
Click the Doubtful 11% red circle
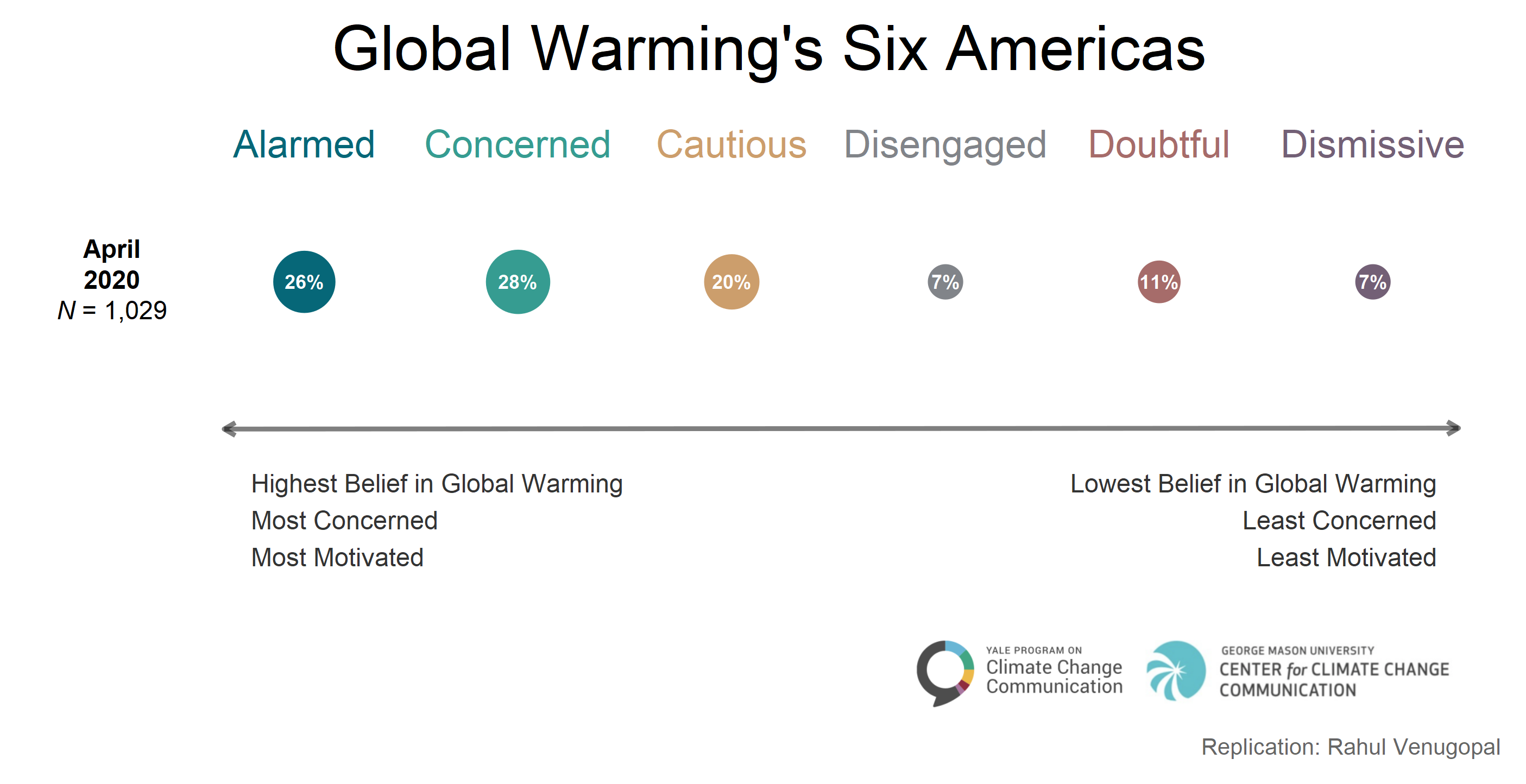[x=1159, y=282]
